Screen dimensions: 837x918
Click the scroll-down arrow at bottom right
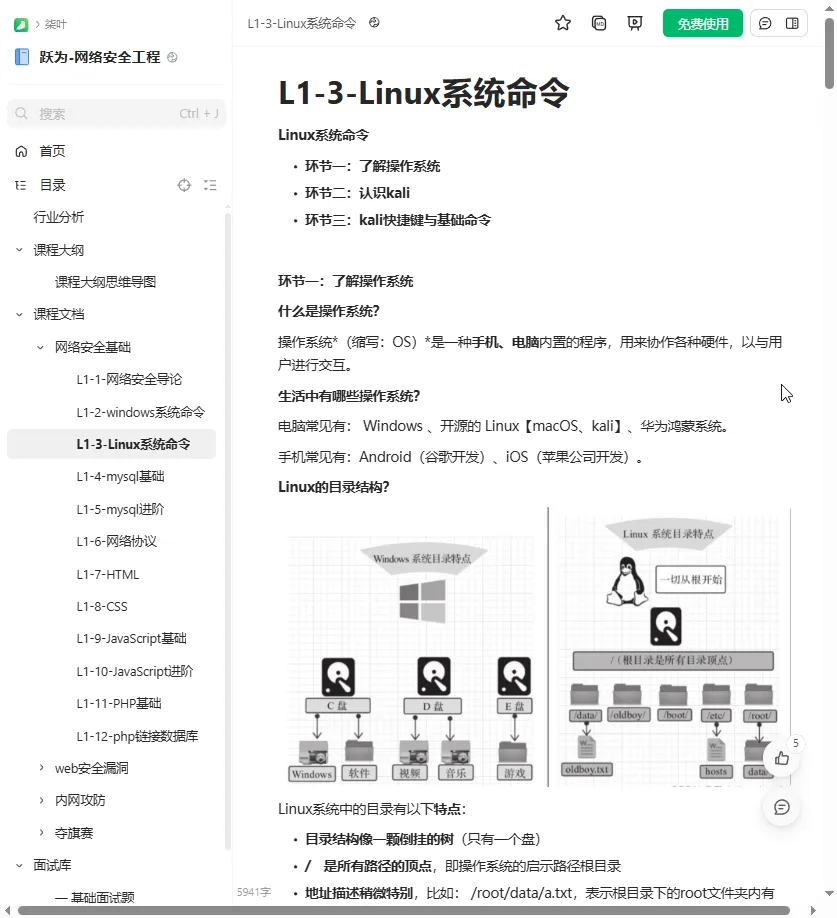coord(829,893)
